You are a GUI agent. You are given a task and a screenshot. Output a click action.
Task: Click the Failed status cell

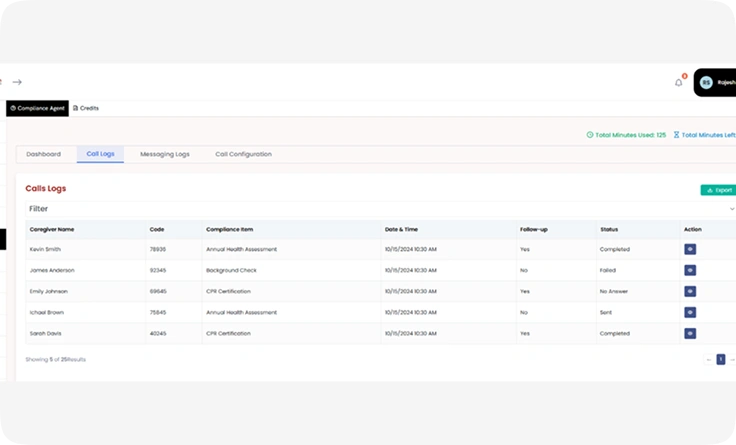608,270
